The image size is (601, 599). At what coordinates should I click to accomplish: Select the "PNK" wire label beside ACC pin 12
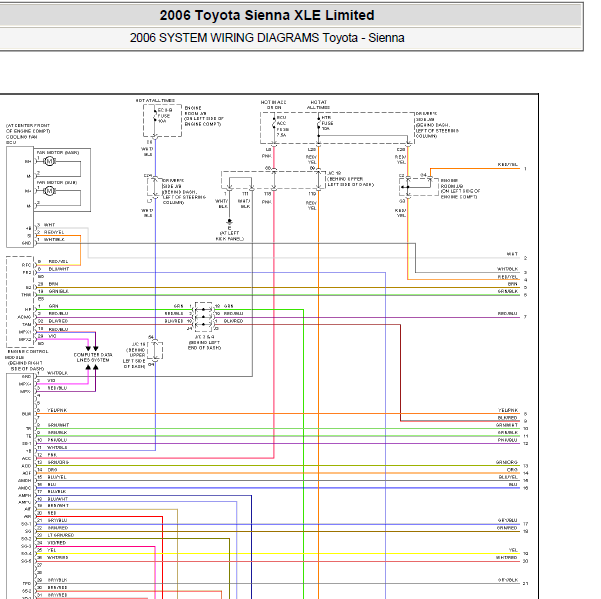pos(52,455)
